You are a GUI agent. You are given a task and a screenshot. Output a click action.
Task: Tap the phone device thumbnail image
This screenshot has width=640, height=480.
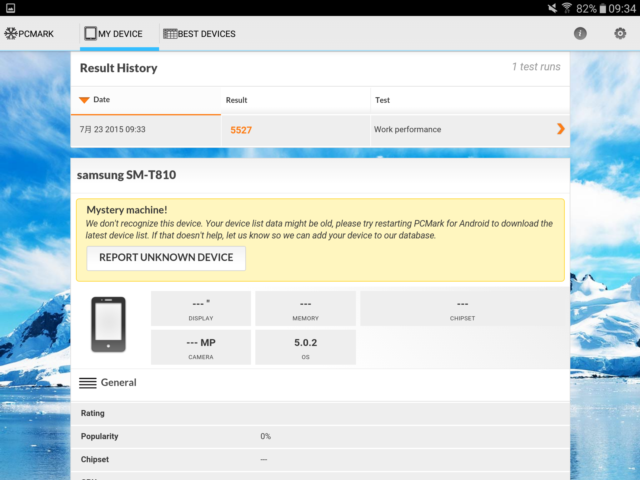point(108,324)
